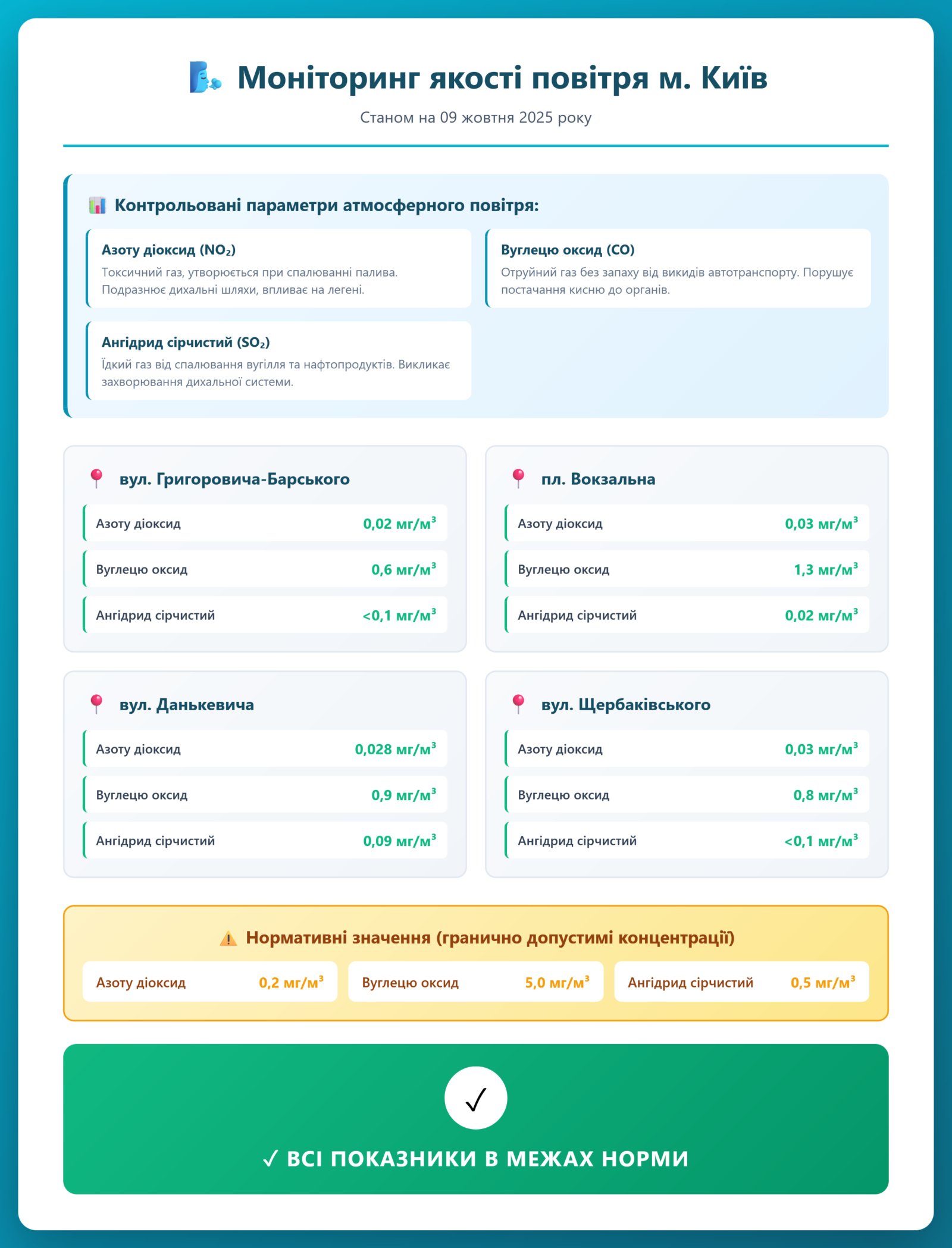Click the Азоту діоксид 0,2 мг/м³ norm card

[210, 982]
